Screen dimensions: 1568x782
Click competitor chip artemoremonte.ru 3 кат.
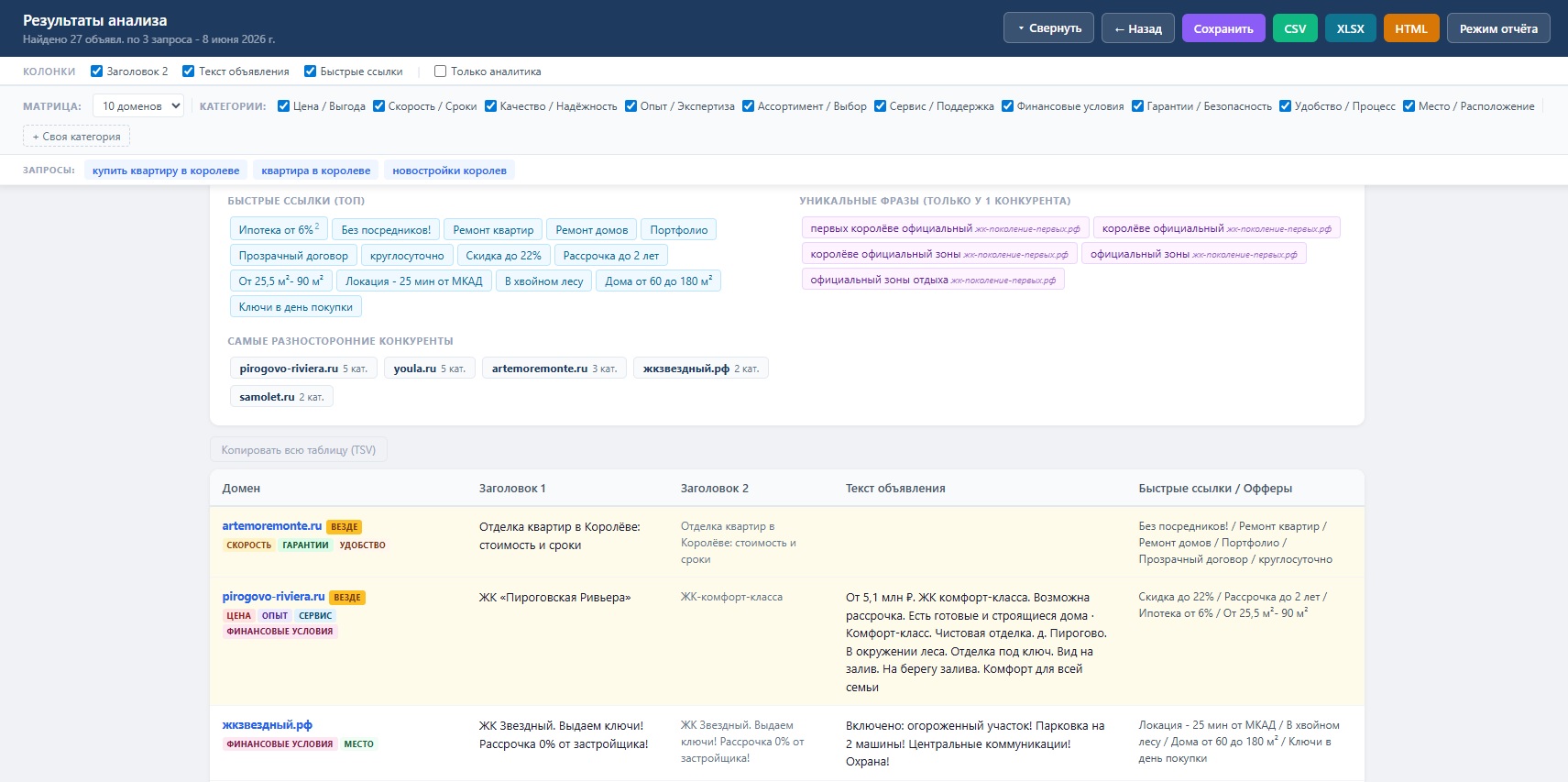click(554, 369)
